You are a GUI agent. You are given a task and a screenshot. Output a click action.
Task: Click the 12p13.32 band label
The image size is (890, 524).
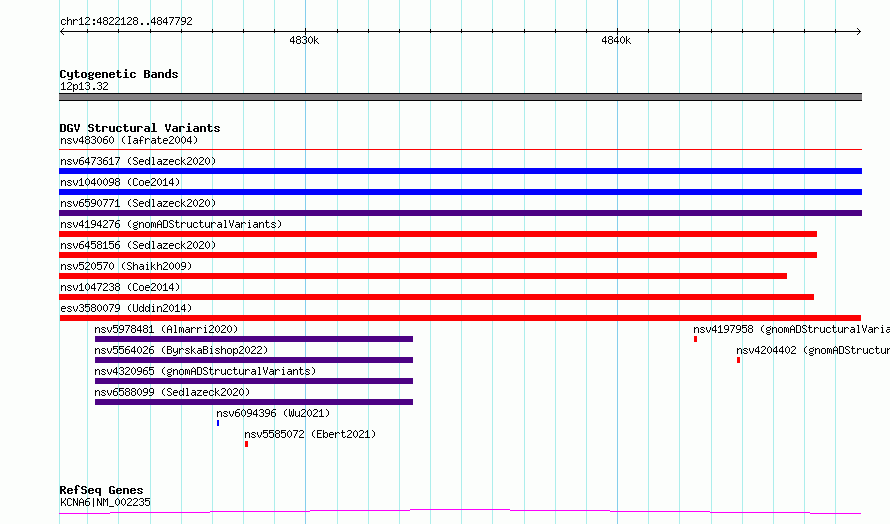click(84, 86)
